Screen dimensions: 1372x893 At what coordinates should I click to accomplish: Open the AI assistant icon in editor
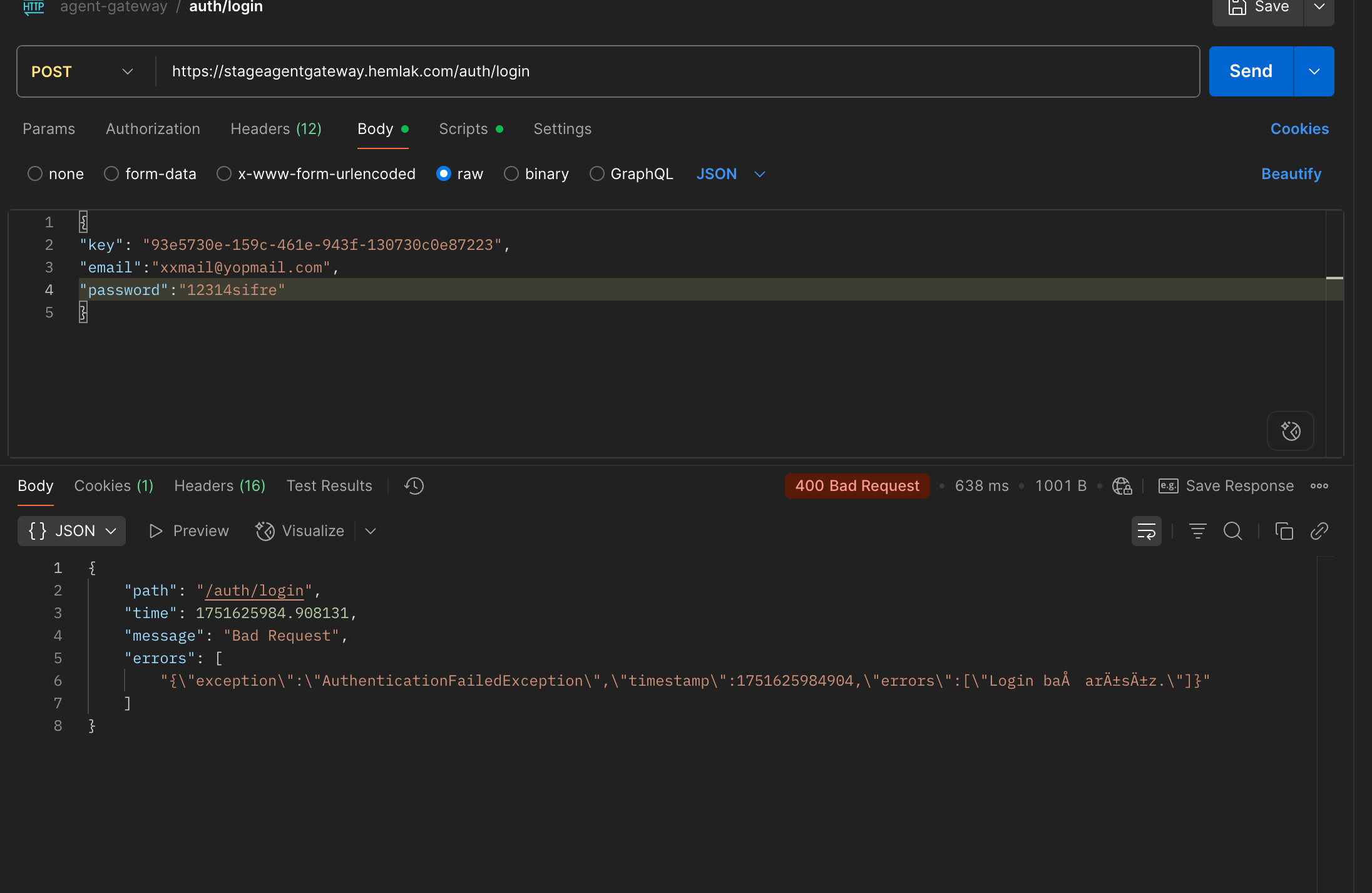(x=1290, y=431)
